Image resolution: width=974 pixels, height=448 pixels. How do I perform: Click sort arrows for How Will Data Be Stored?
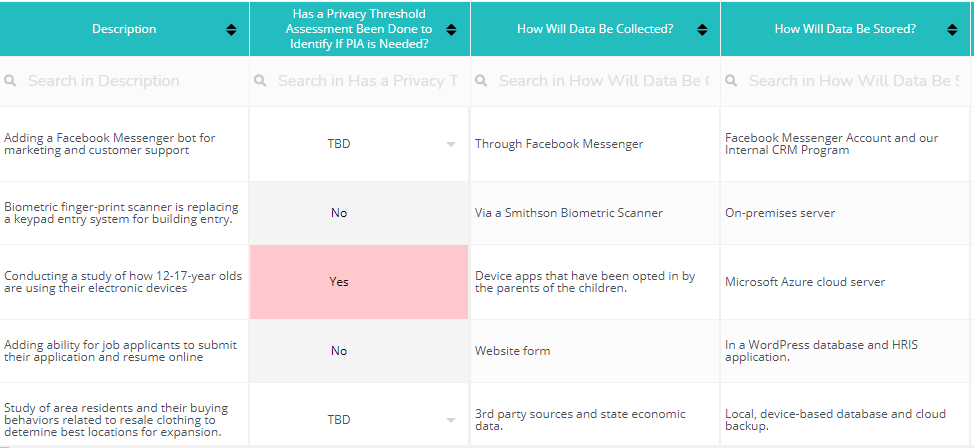953,29
